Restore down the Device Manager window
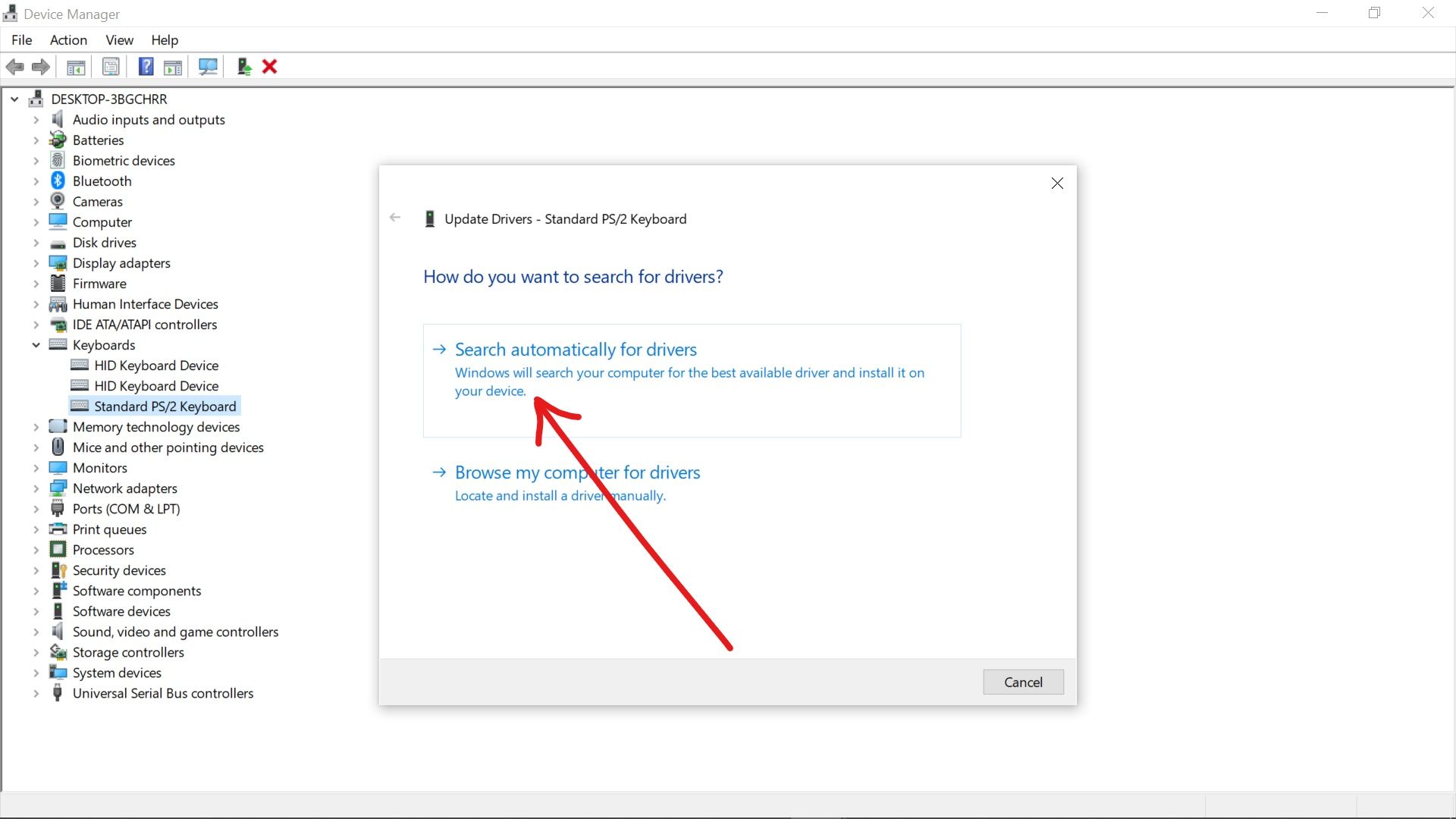This screenshot has height=819, width=1456. pos(1374,13)
